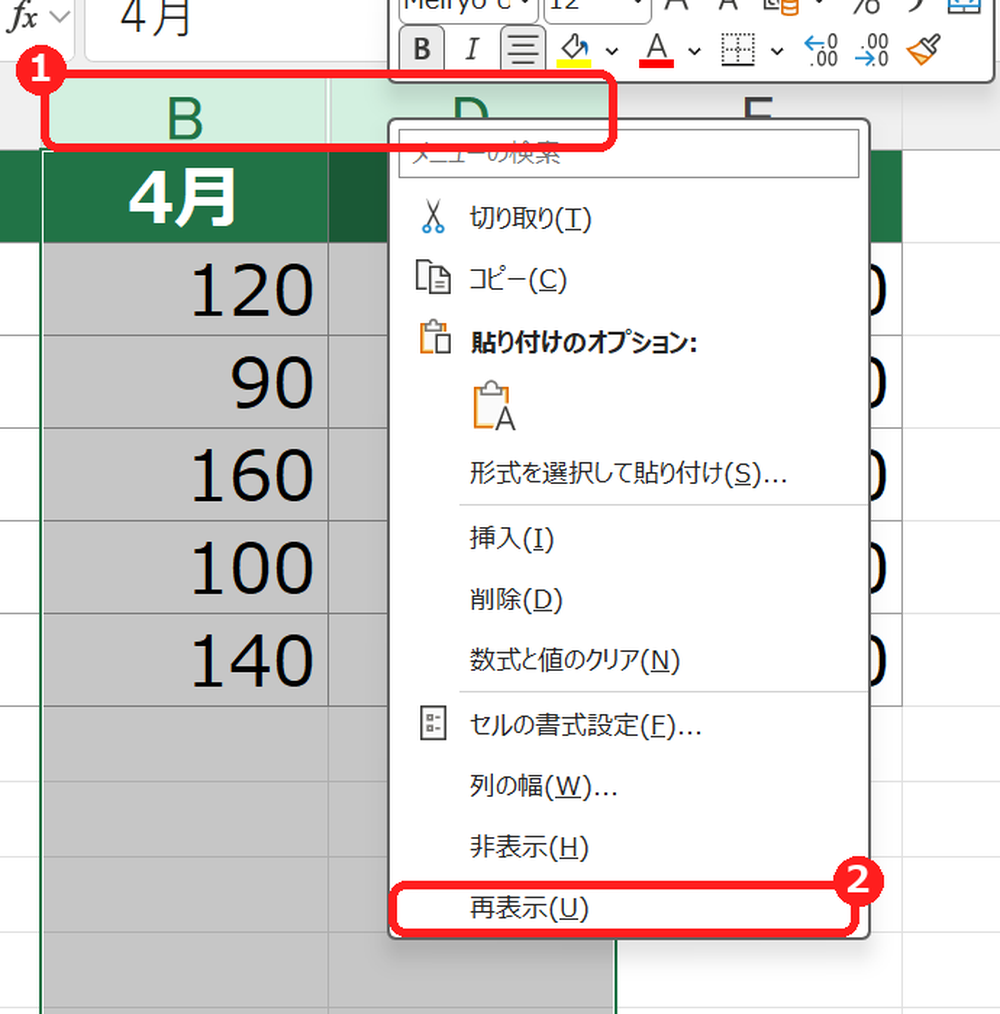1000x1014 pixels.
Task: Choose 列の幅(W) menu entry
Action: tap(629, 786)
